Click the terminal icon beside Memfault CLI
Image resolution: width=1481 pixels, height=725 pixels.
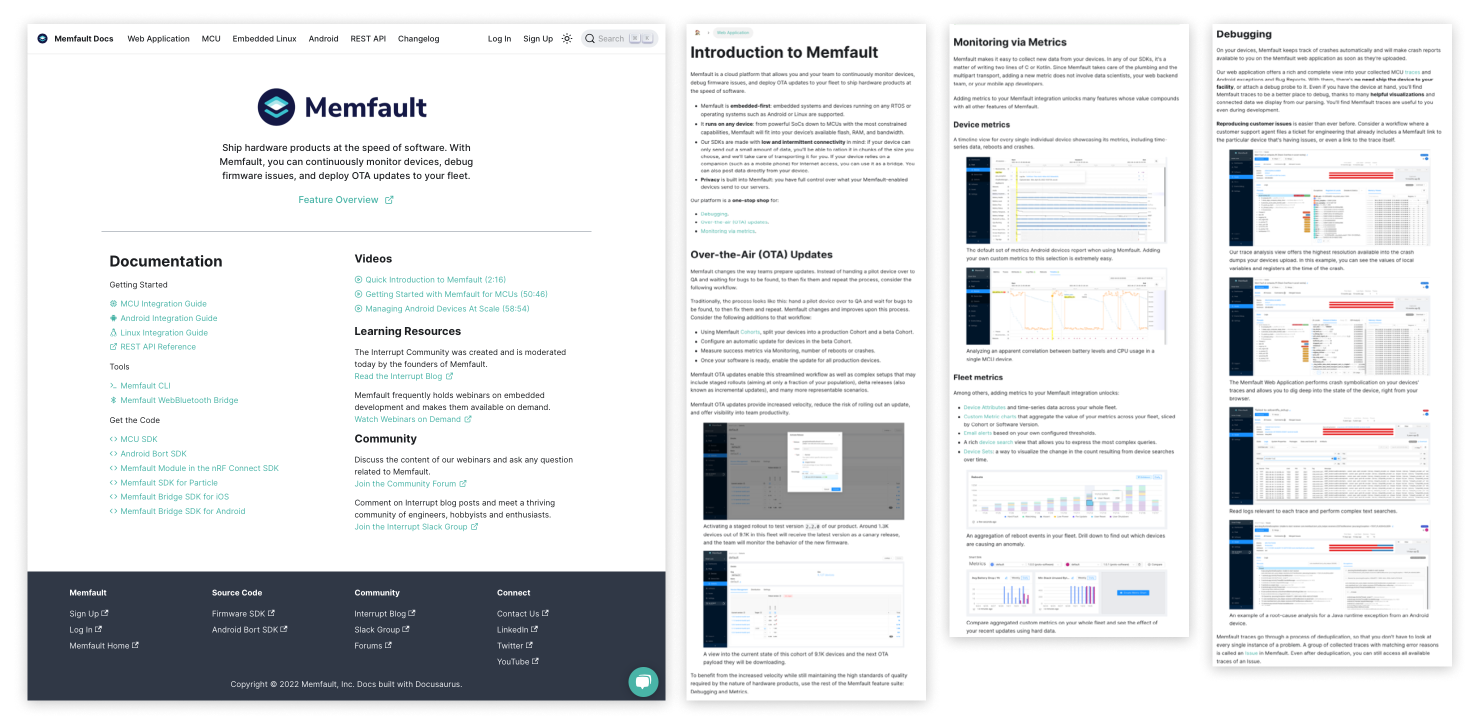(114, 385)
